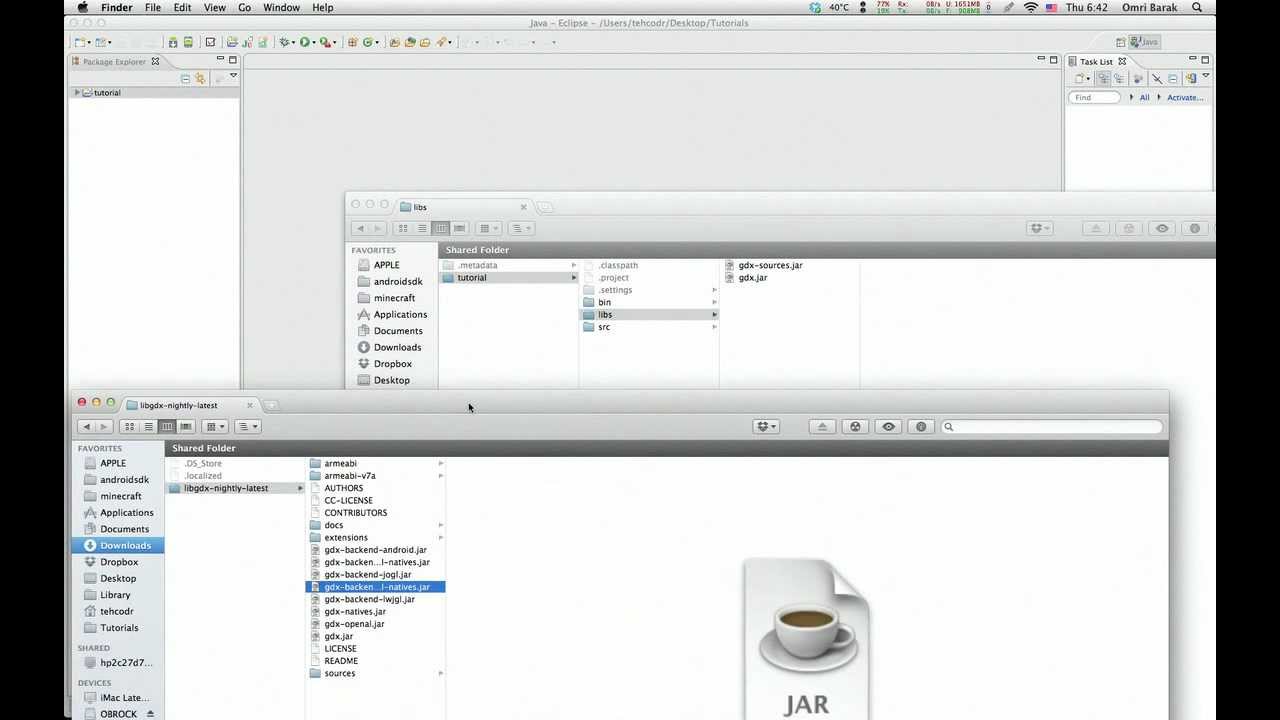1280x720 pixels.
Task: Click Eclipse Run button in toolbar
Action: (304, 42)
